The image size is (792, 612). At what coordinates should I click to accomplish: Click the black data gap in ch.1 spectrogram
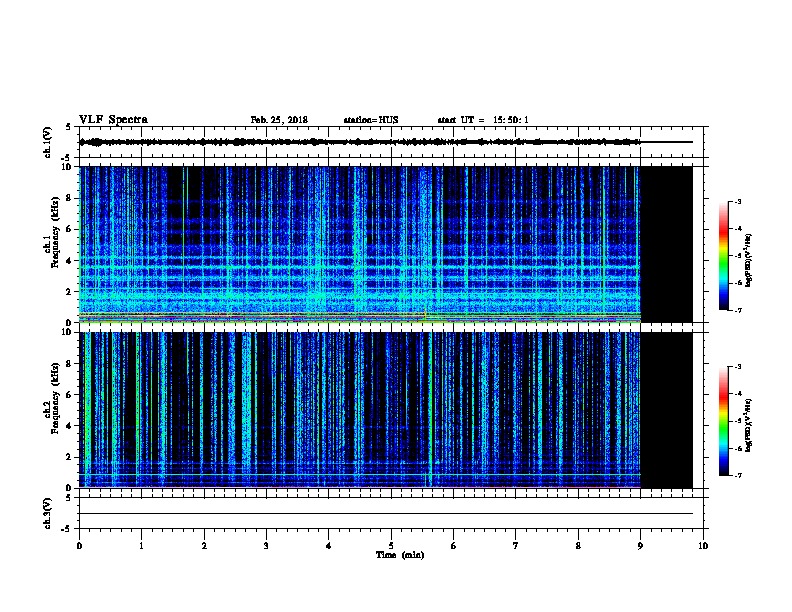(x=667, y=244)
